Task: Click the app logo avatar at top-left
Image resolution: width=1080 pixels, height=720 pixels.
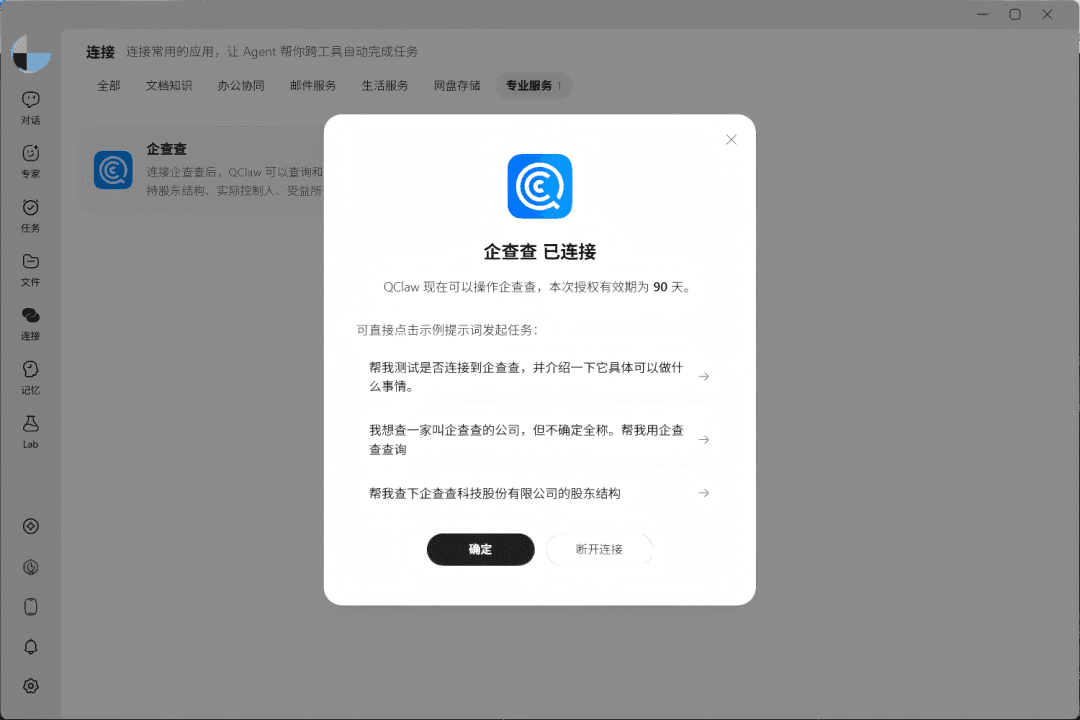Action: (x=31, y=53)
